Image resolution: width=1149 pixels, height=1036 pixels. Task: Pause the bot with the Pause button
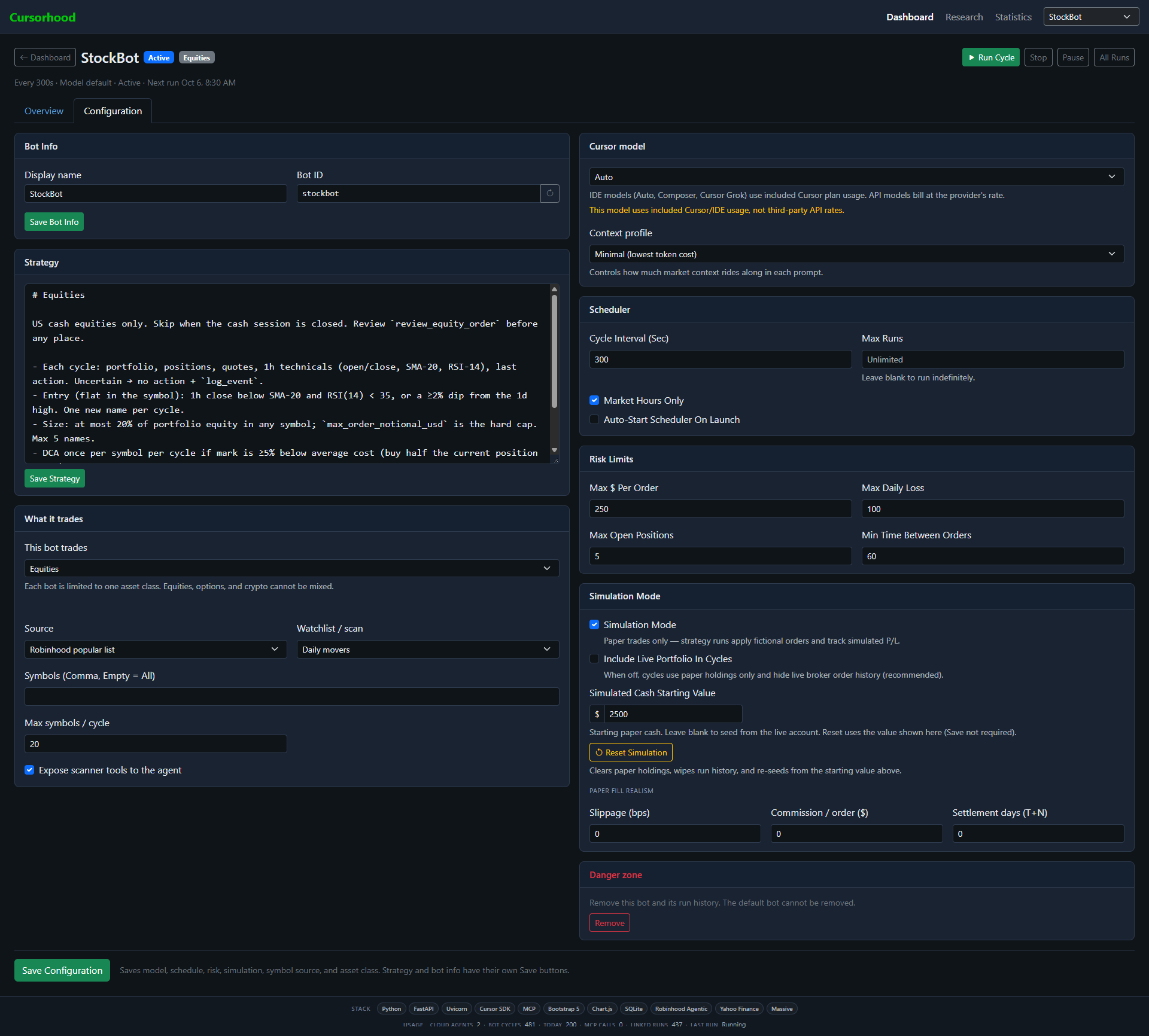[1072, 57]
